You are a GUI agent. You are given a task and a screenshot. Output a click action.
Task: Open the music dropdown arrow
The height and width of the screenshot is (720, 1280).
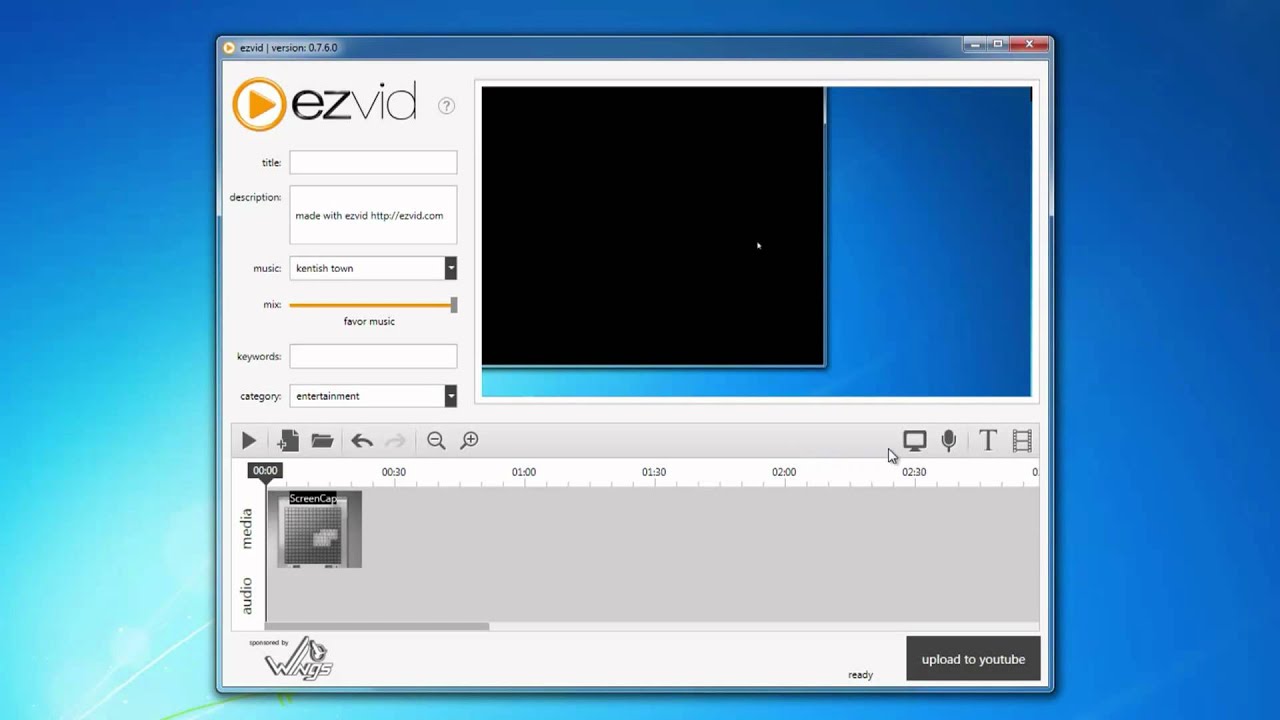pos(451,268)
